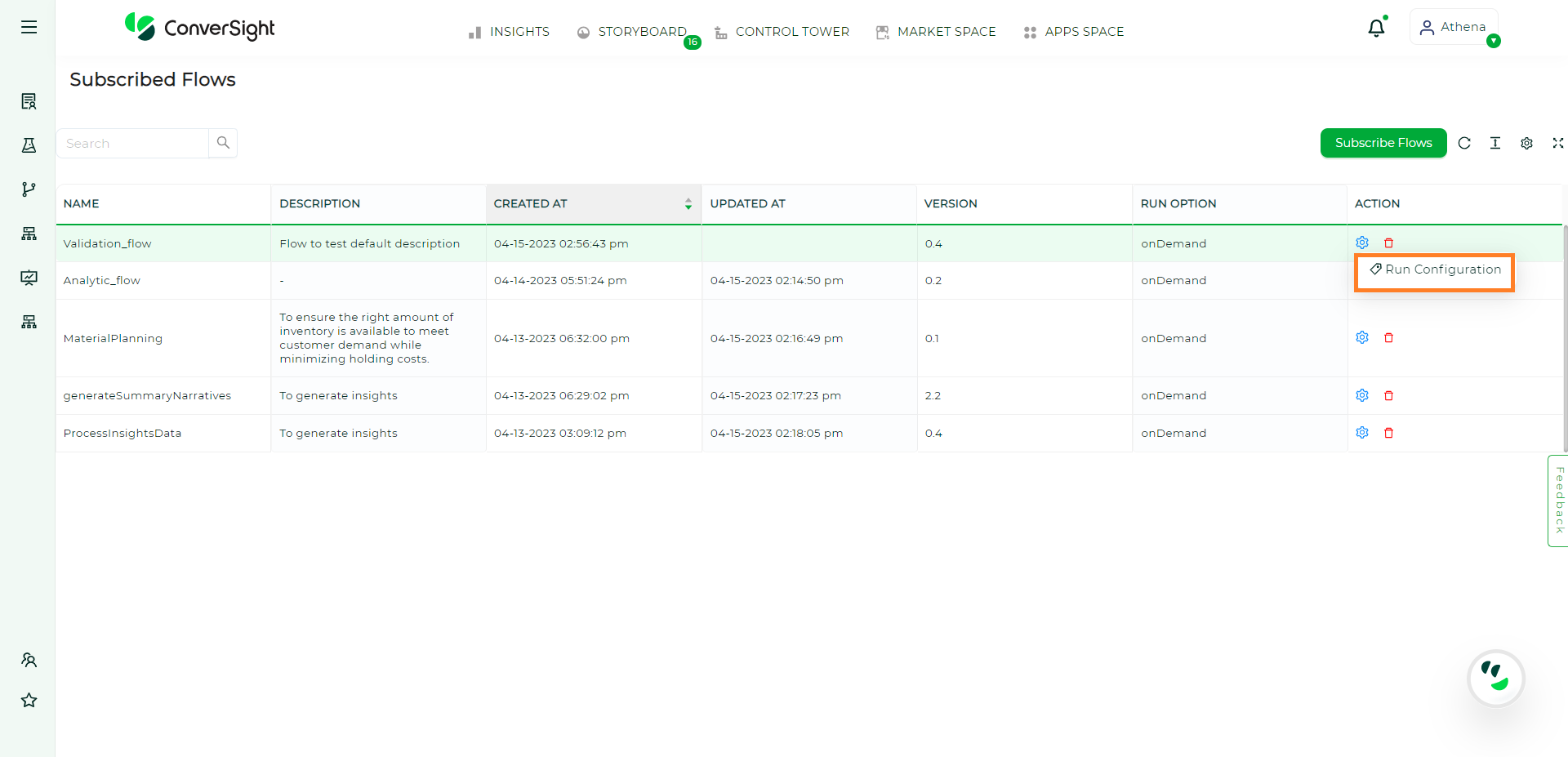Open table settings via the gear icon
Viewport: 1568px width, 757px height.
click(x=1527, y=143)
